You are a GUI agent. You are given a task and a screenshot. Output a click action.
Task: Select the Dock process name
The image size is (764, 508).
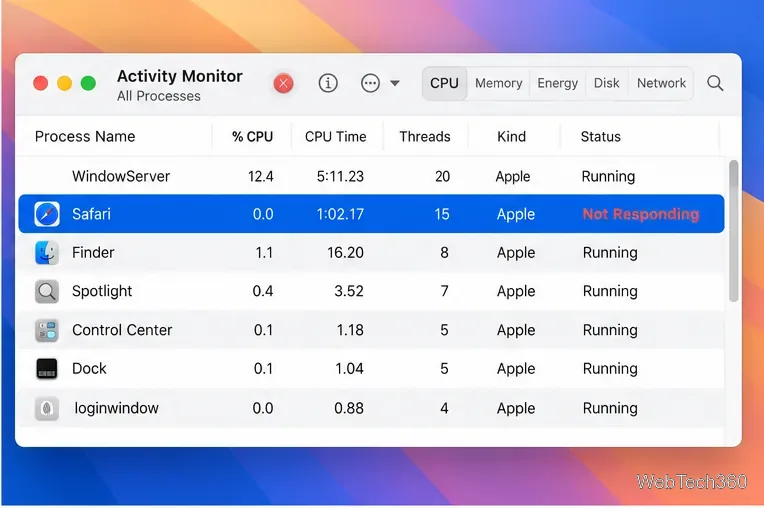tap(89, 369)
